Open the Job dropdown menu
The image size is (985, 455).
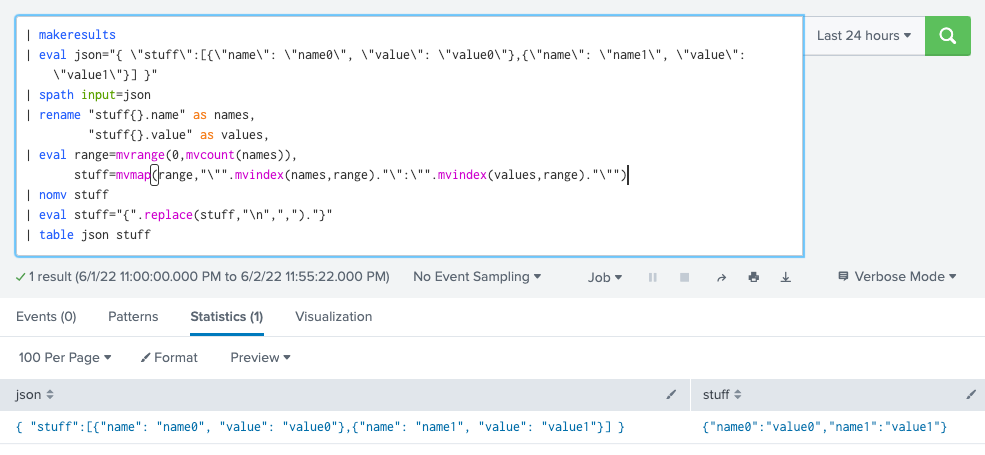pyautogui.click(x=605, y=277)
